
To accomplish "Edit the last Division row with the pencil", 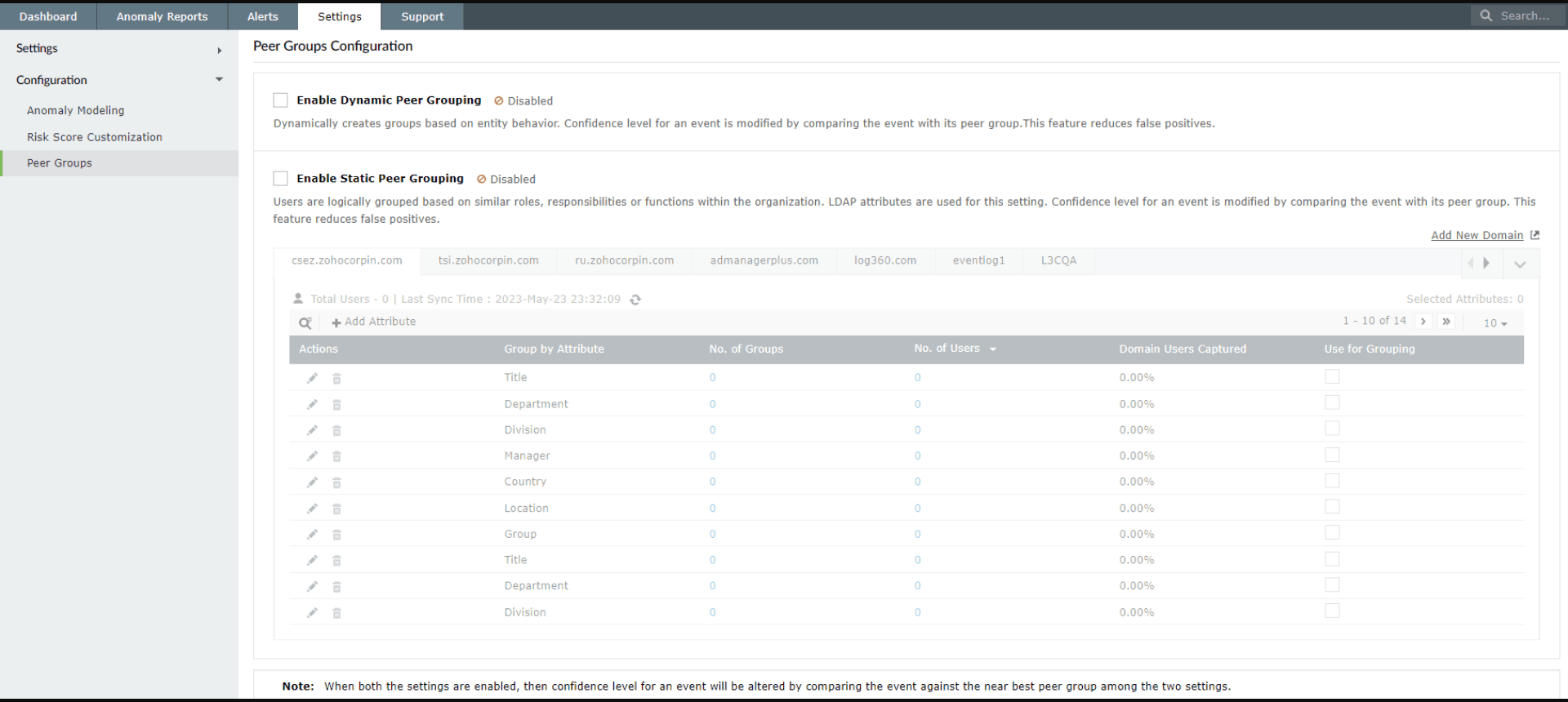I will [312, 612].
